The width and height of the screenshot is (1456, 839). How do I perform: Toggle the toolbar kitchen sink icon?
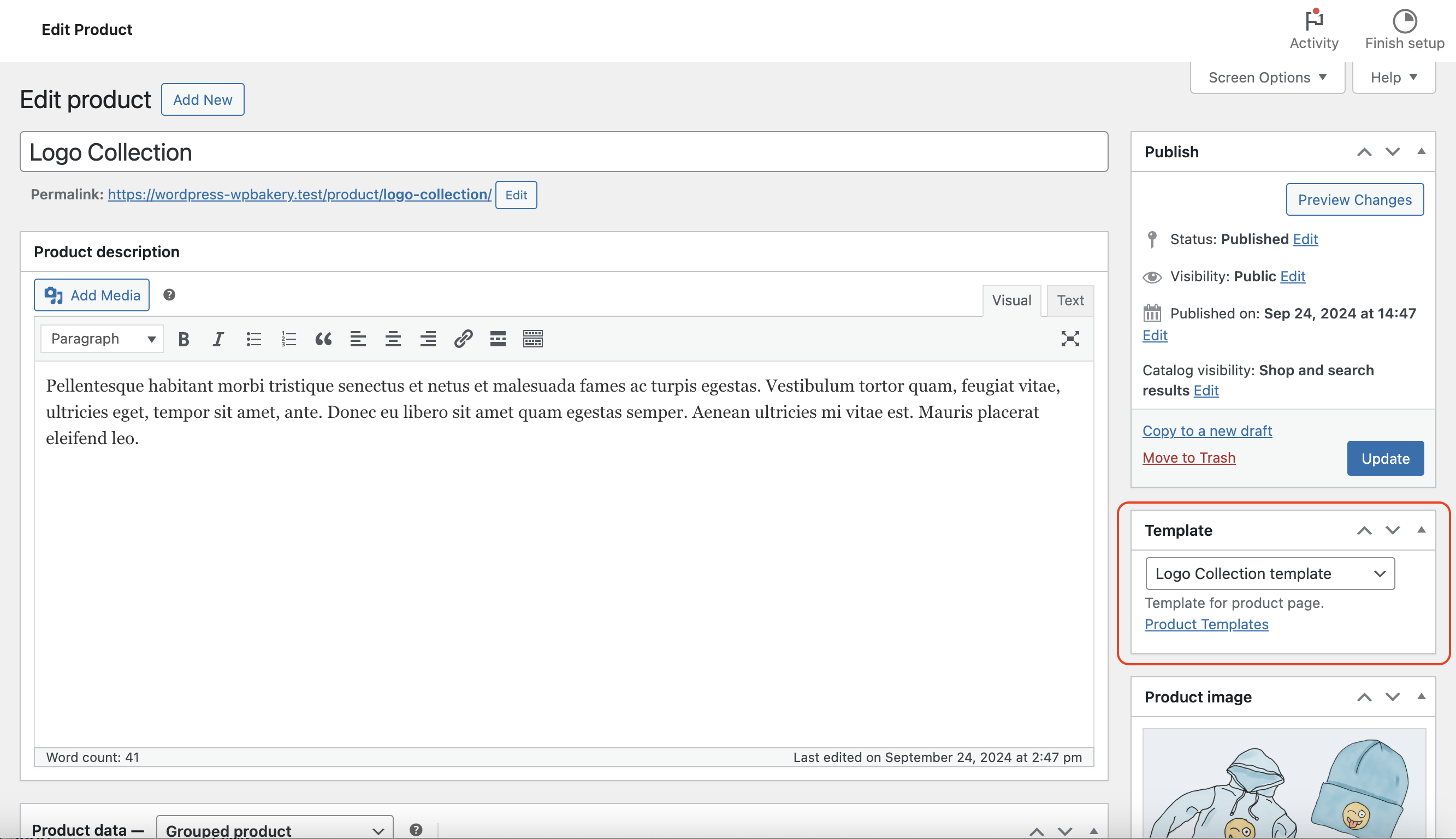point(532,339)
